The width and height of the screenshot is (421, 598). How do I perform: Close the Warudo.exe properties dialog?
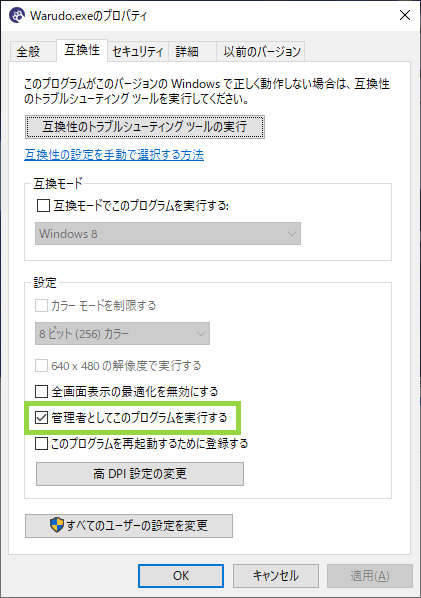coord(405,15)
